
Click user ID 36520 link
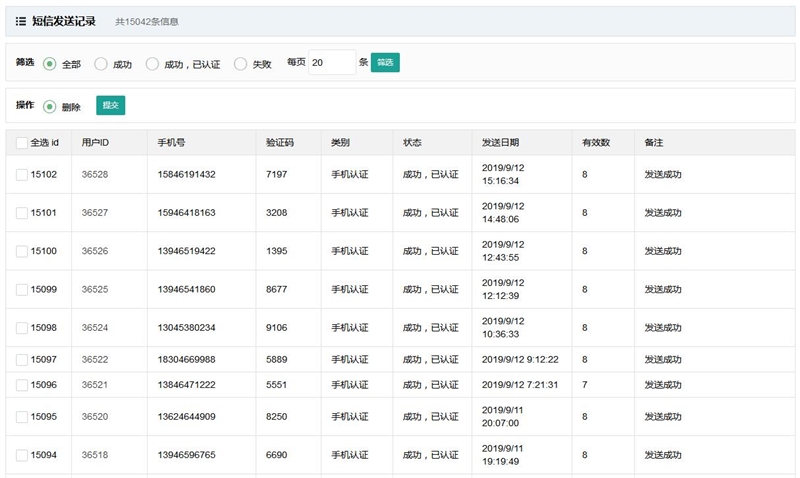pos(95,417)
